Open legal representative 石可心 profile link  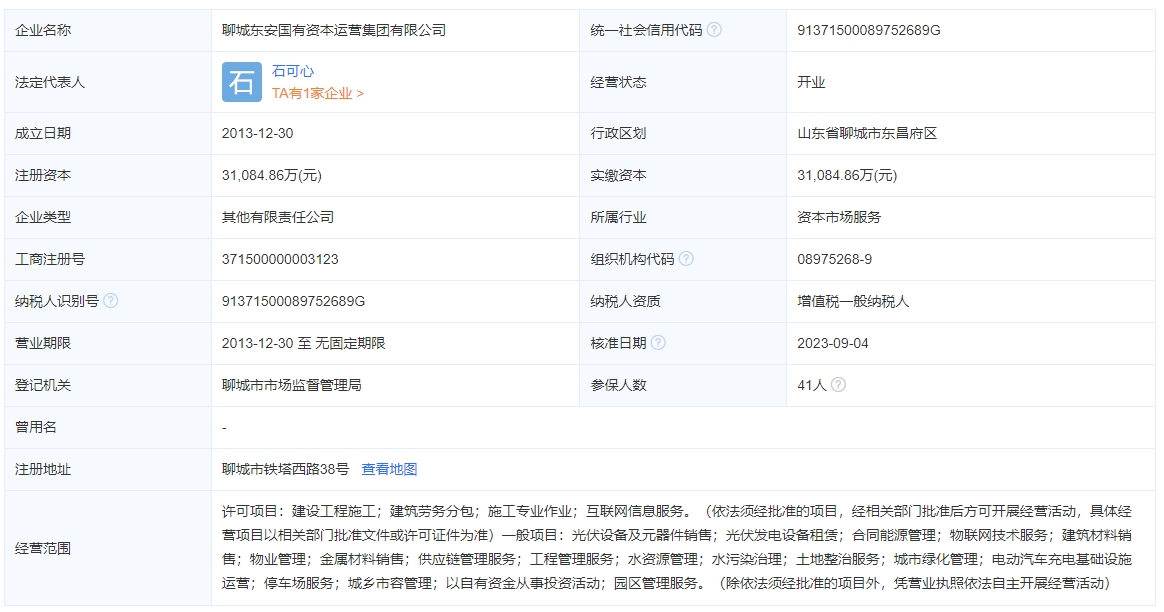point(292,71)
